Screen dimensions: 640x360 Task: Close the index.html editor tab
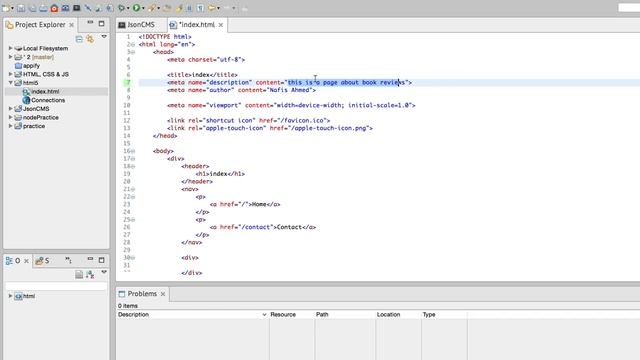pyautogui.click(x=221, y=25)
